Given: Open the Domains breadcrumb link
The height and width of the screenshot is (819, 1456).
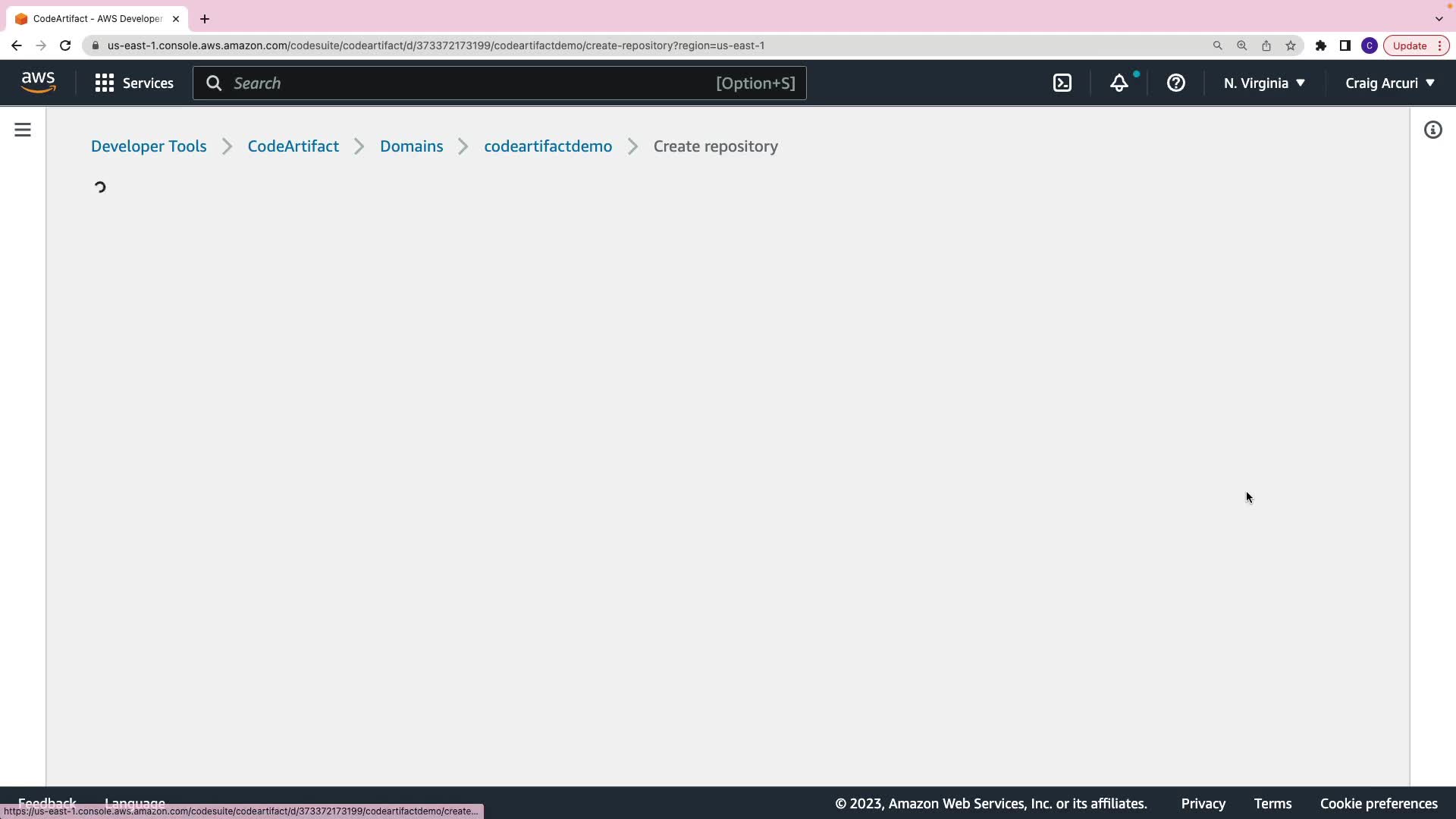Looking at the screenshot, I should (411, 146).
